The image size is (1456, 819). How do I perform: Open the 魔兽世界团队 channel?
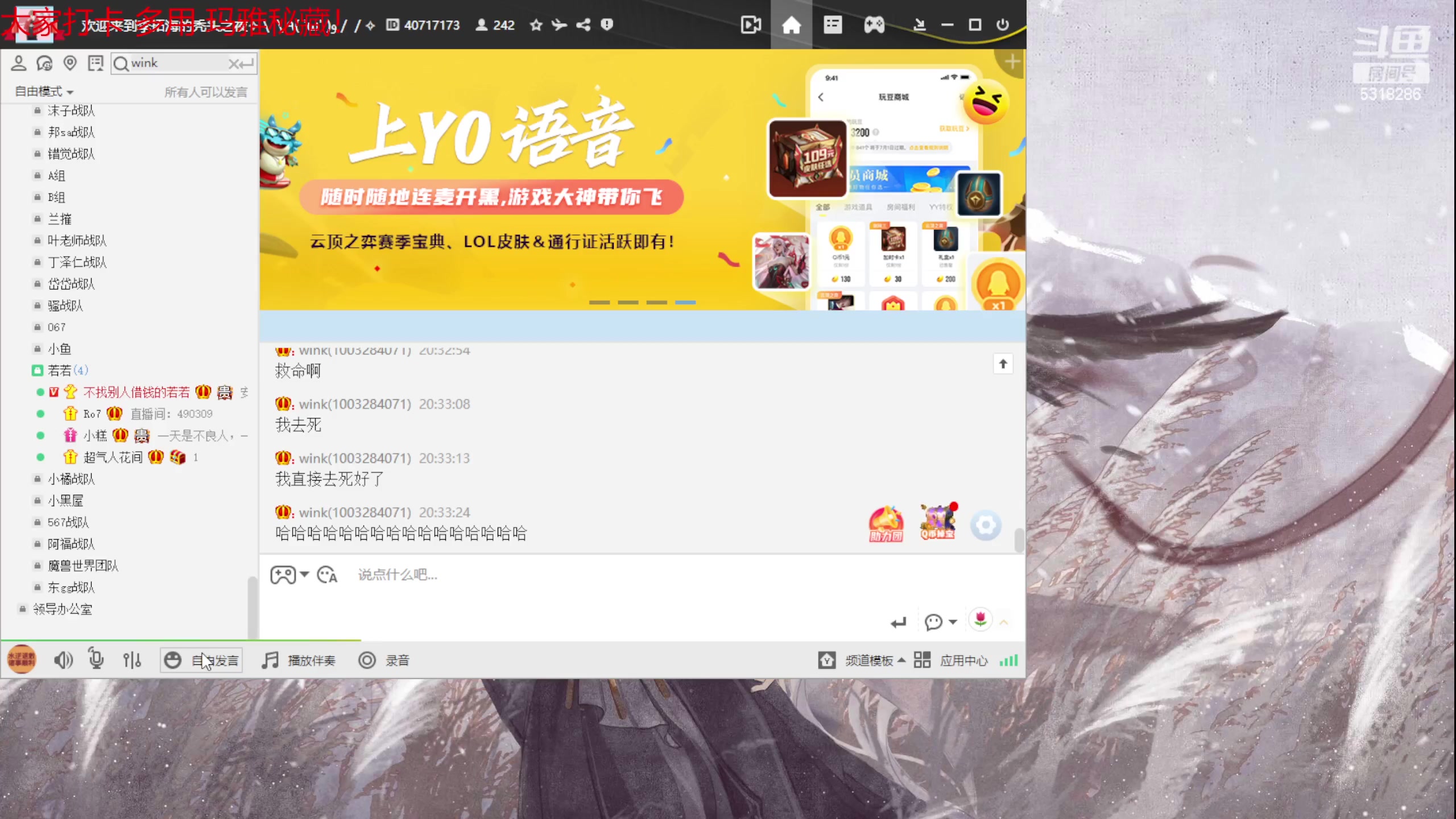[x=83, y=566]
